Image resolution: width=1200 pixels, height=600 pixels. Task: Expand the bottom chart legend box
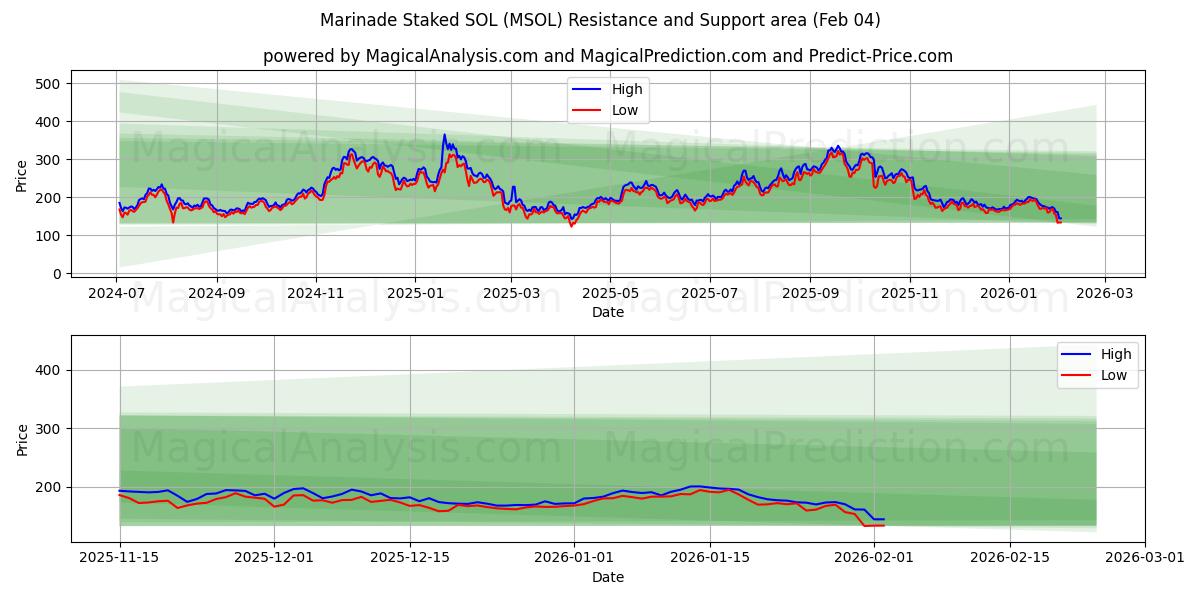(x=1100, y=364)
